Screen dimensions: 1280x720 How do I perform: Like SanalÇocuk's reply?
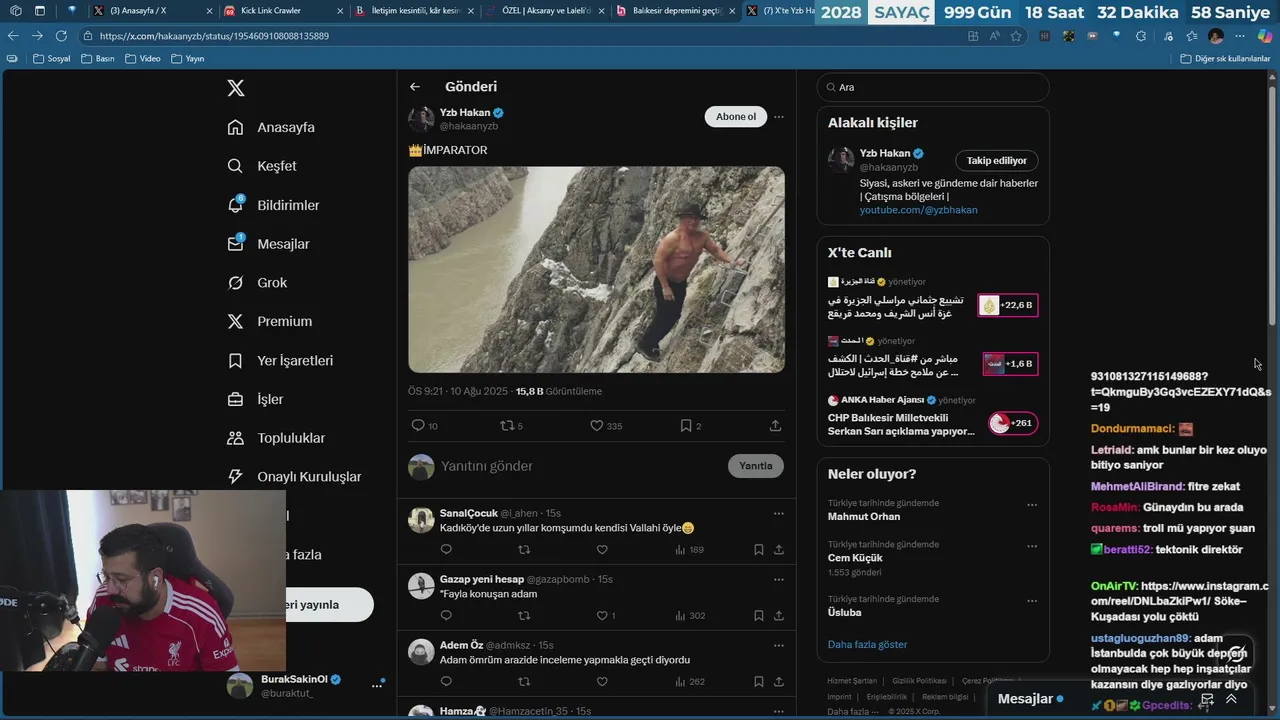click(x=602, y=549)
